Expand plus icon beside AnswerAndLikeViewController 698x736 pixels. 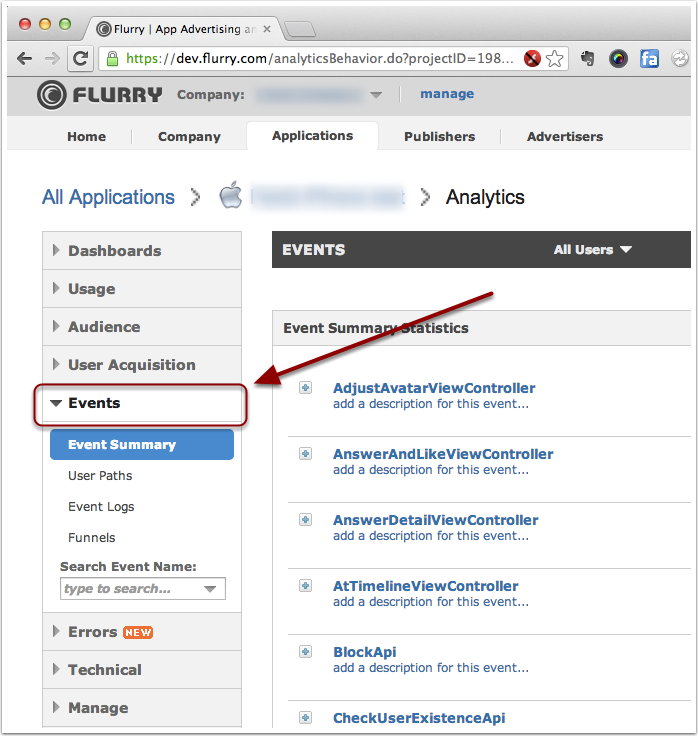[306, 454]
